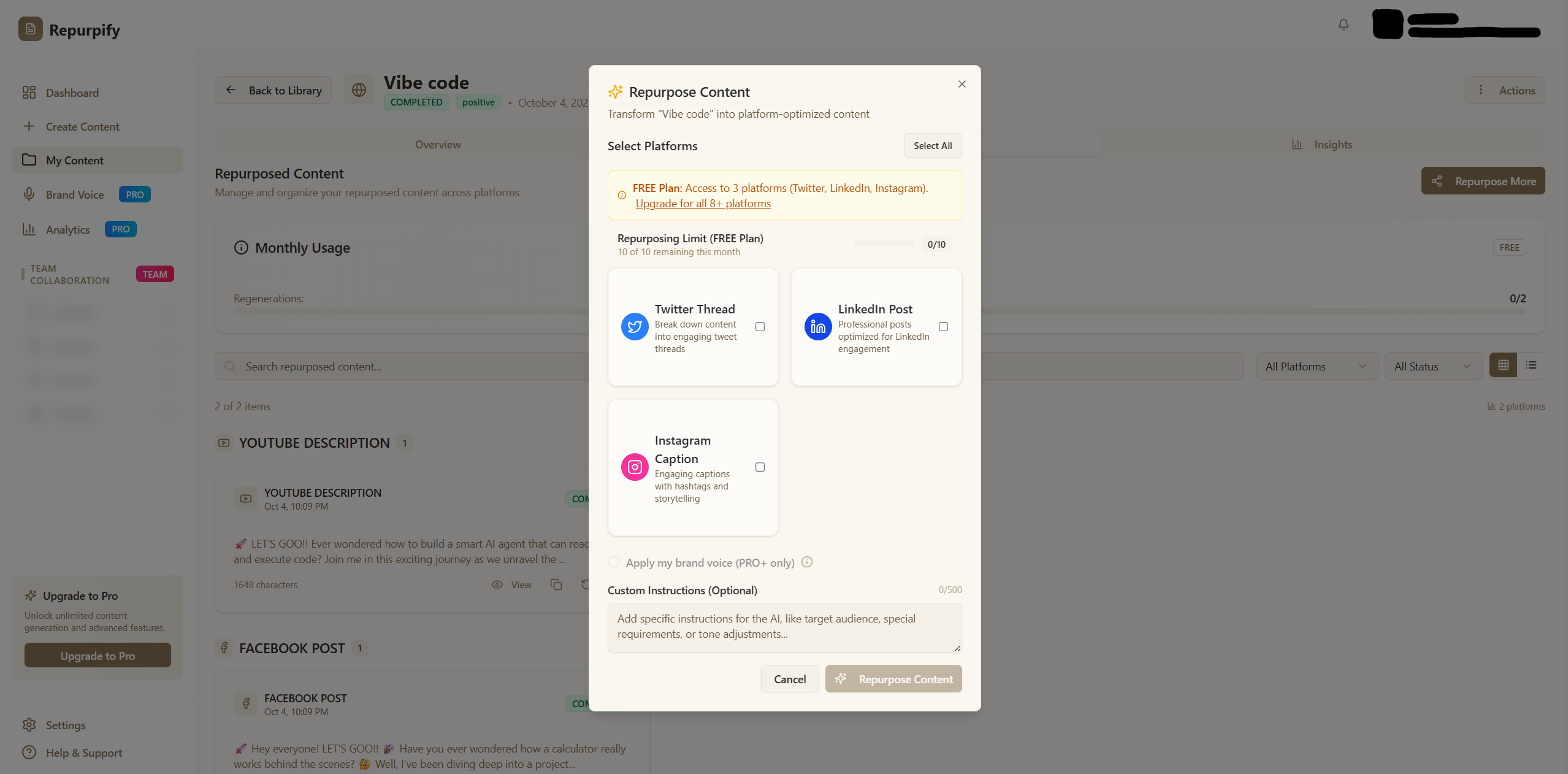
Task: Open the All Platforms dropdown
Action: click(x=1316, y=366)
